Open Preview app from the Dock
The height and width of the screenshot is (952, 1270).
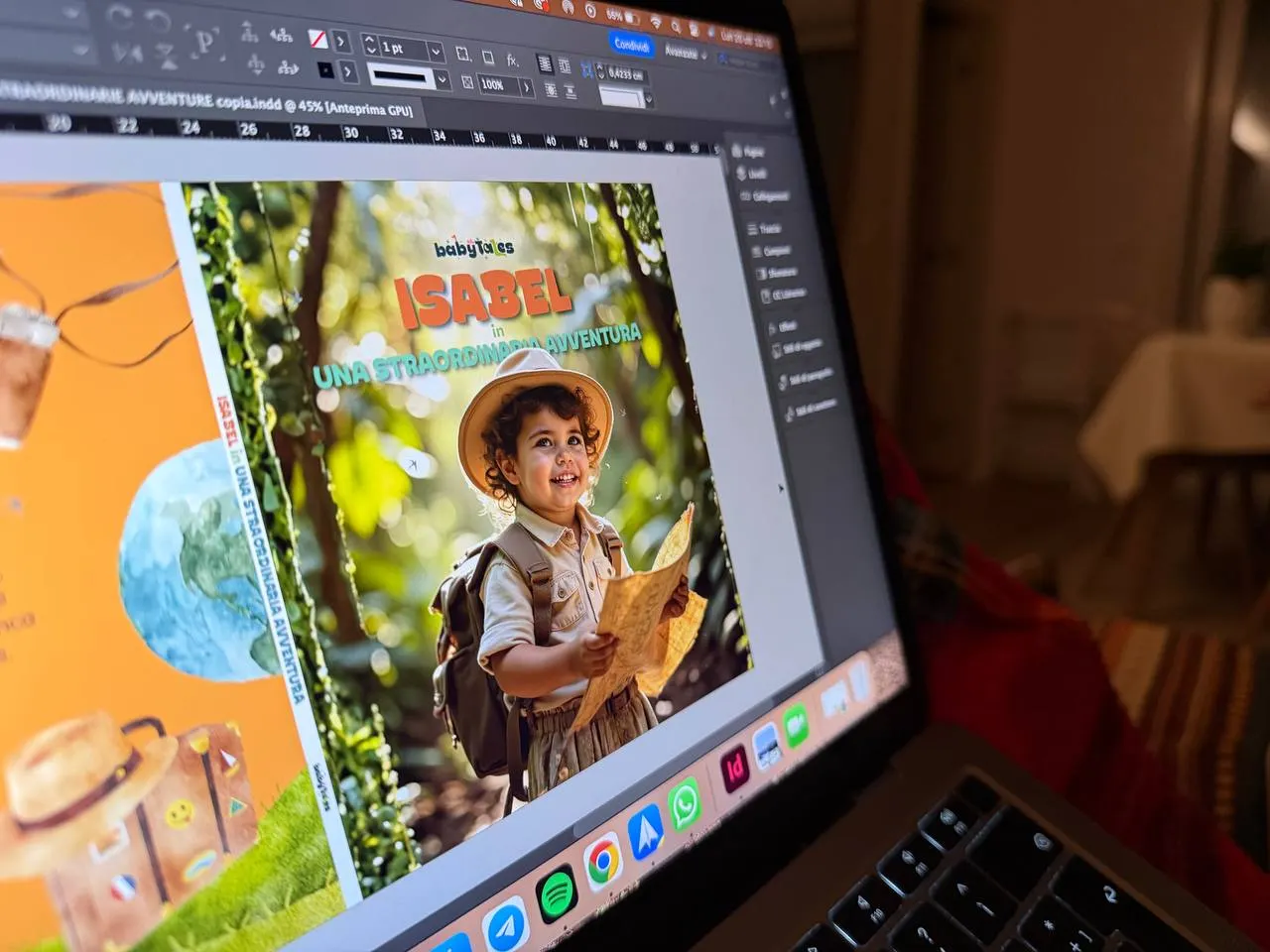767,746
